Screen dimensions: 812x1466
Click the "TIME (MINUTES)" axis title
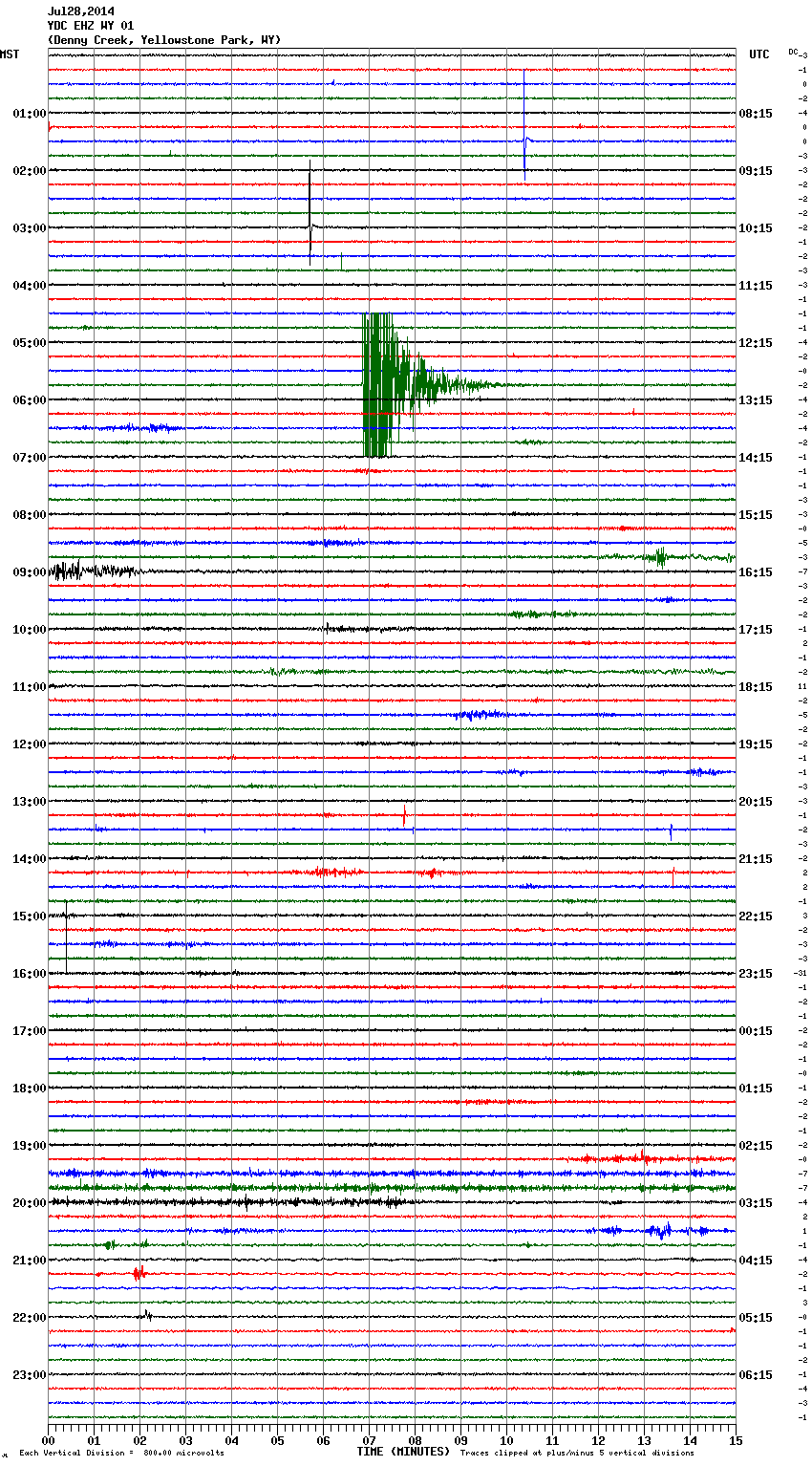coord(403,1452)
